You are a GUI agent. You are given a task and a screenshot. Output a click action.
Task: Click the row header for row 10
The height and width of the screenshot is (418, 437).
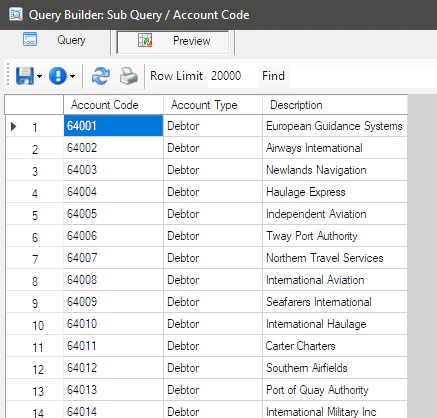coord(34,325)
